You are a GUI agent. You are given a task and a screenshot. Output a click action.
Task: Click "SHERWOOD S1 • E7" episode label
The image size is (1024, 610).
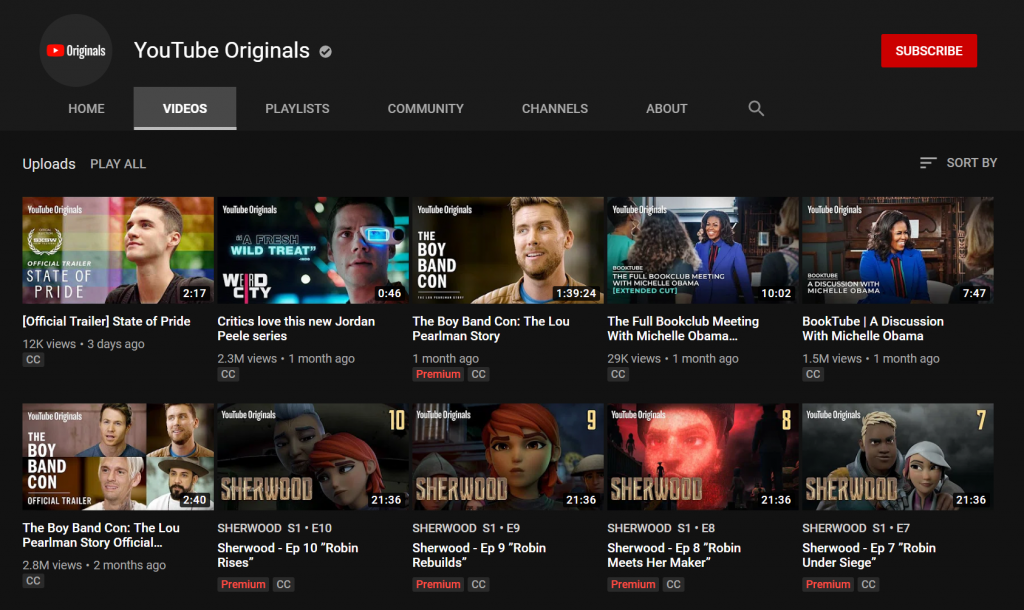[x=856, y=528]
